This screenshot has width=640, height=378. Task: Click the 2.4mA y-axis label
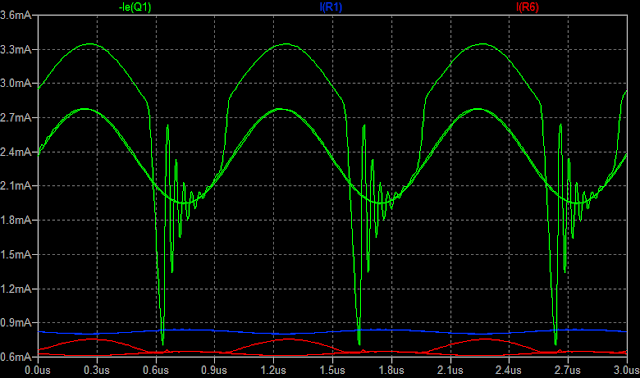coord(16,152)
